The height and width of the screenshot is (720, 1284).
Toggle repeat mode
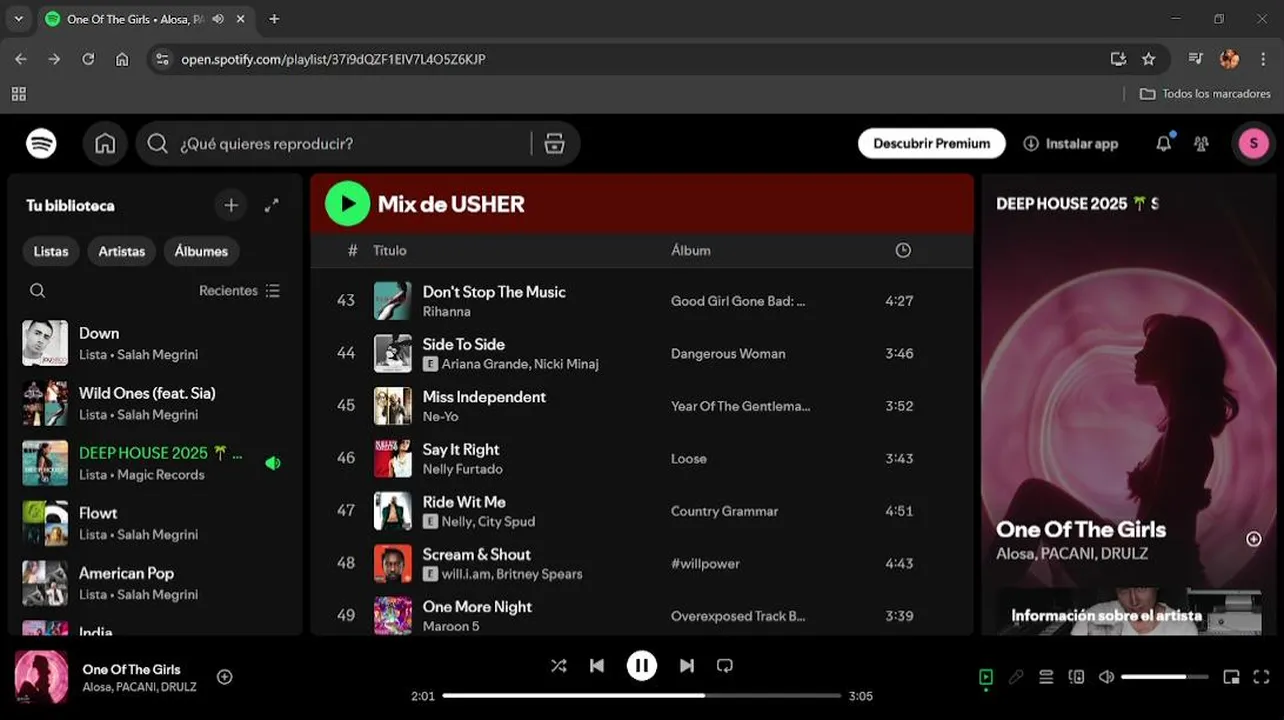coord(725,665)
